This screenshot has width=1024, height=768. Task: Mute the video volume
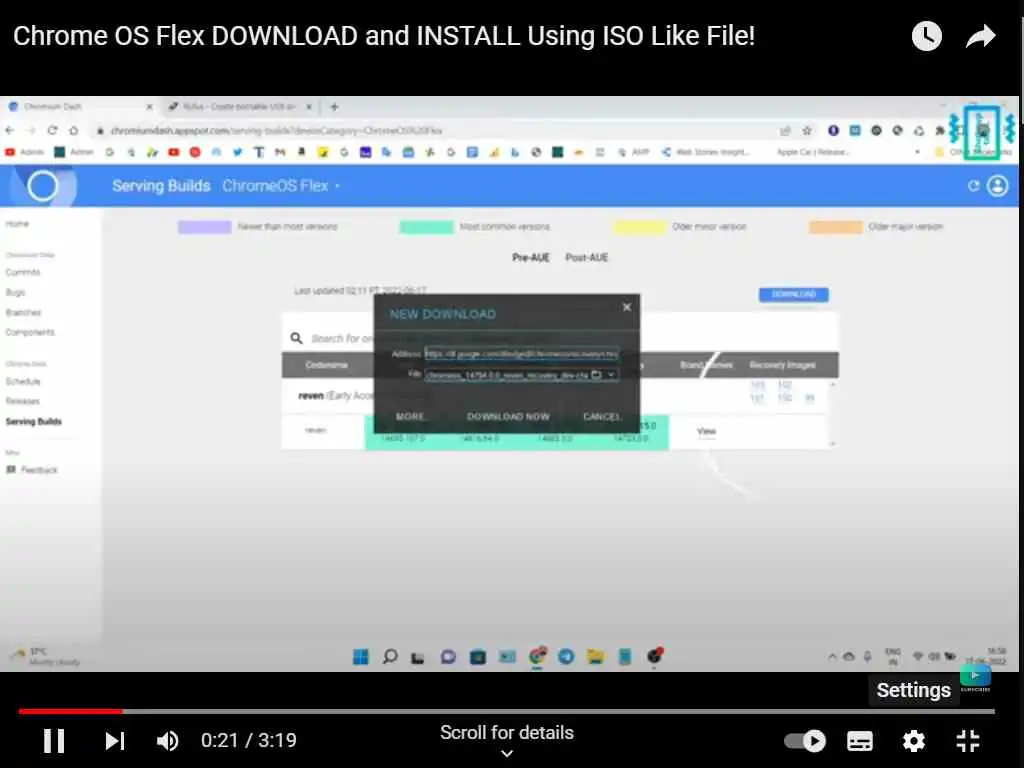click(167, 741)
